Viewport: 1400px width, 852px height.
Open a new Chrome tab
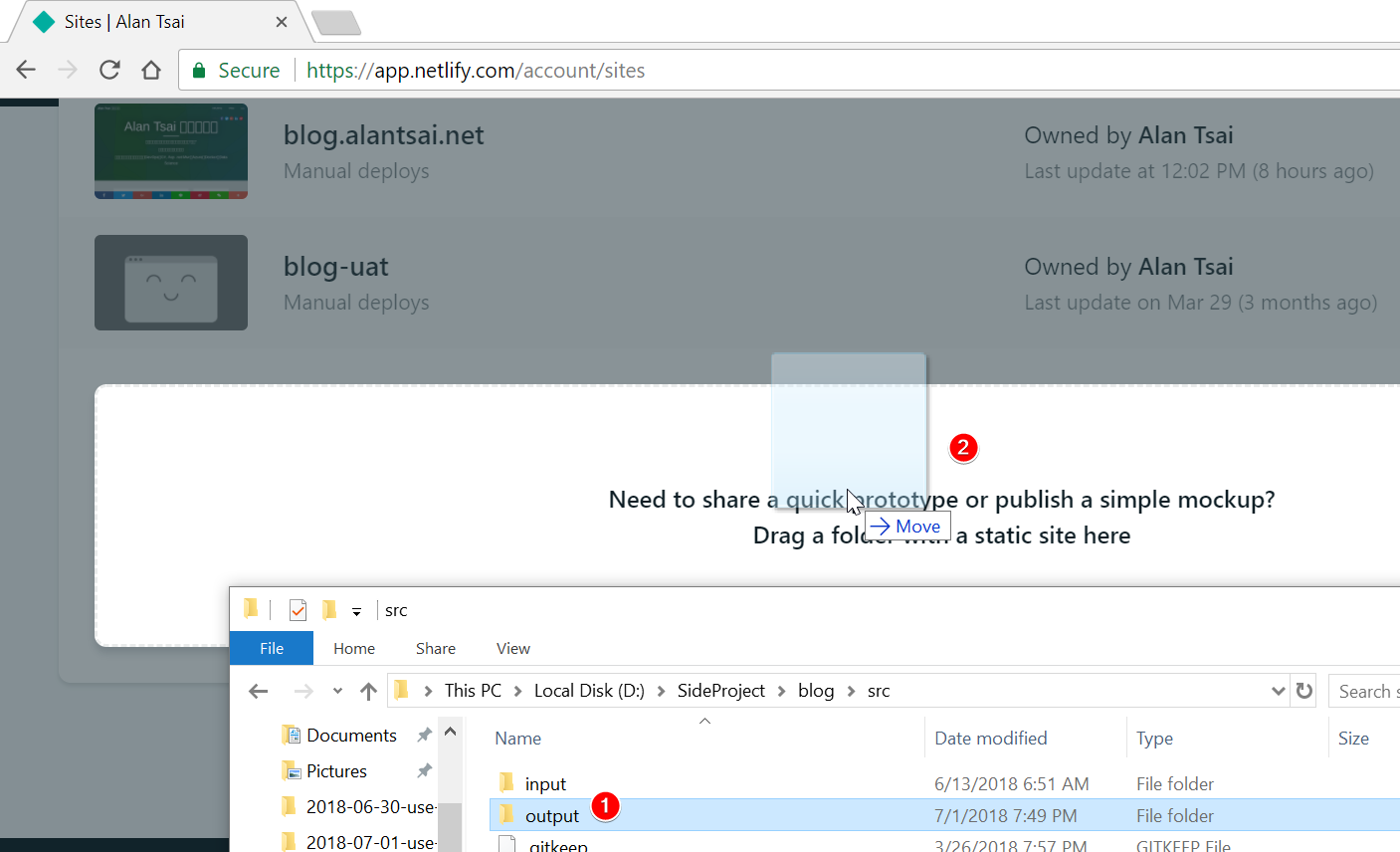(336, 22)
